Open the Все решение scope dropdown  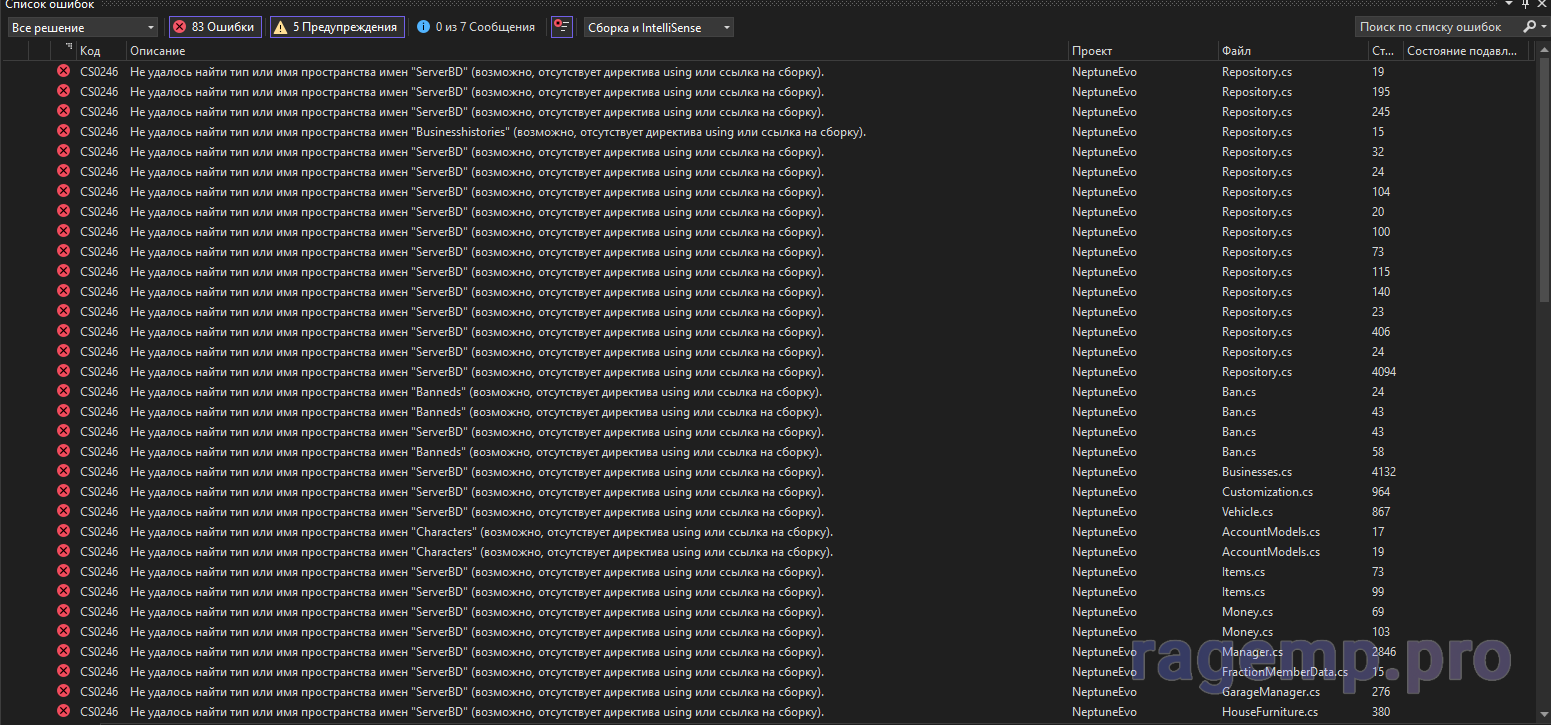(82, 27)
